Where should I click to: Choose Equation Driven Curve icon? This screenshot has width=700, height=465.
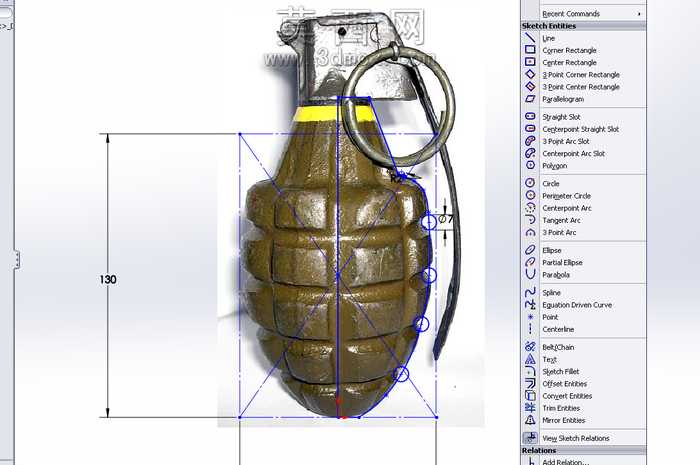pos(530,304)
